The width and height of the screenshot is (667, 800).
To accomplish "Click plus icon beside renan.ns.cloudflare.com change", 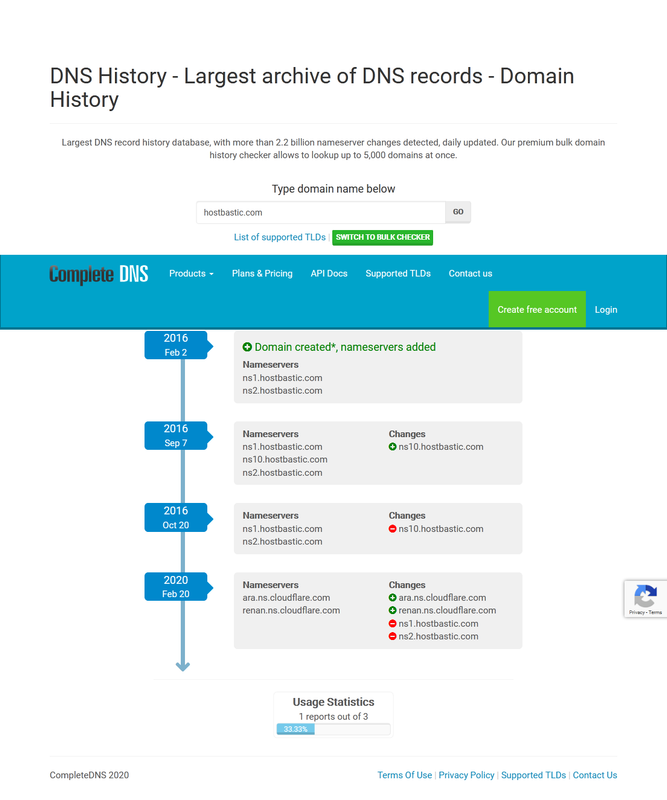I will 392,610.
